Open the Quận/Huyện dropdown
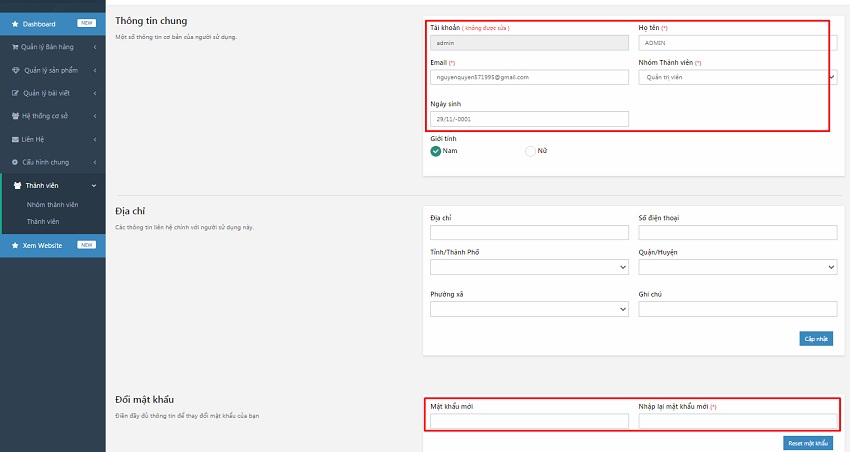 (x=737, y=267)
